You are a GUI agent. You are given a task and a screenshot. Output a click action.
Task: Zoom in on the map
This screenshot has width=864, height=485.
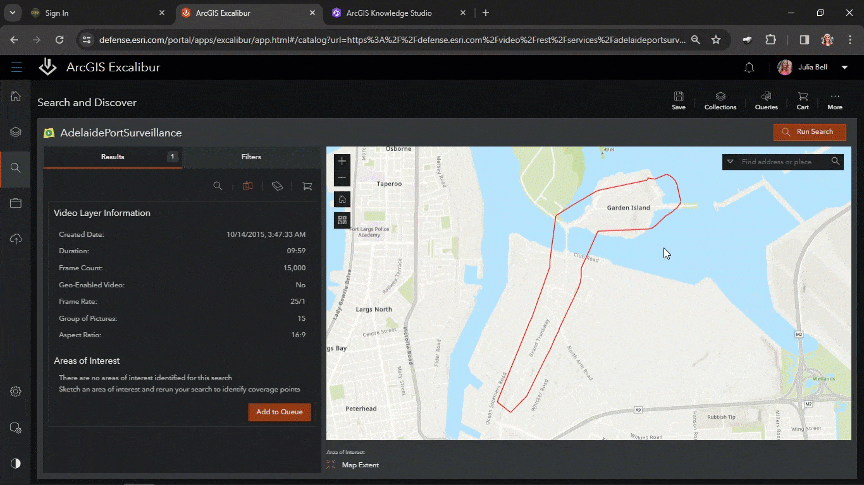coord(342,161)
